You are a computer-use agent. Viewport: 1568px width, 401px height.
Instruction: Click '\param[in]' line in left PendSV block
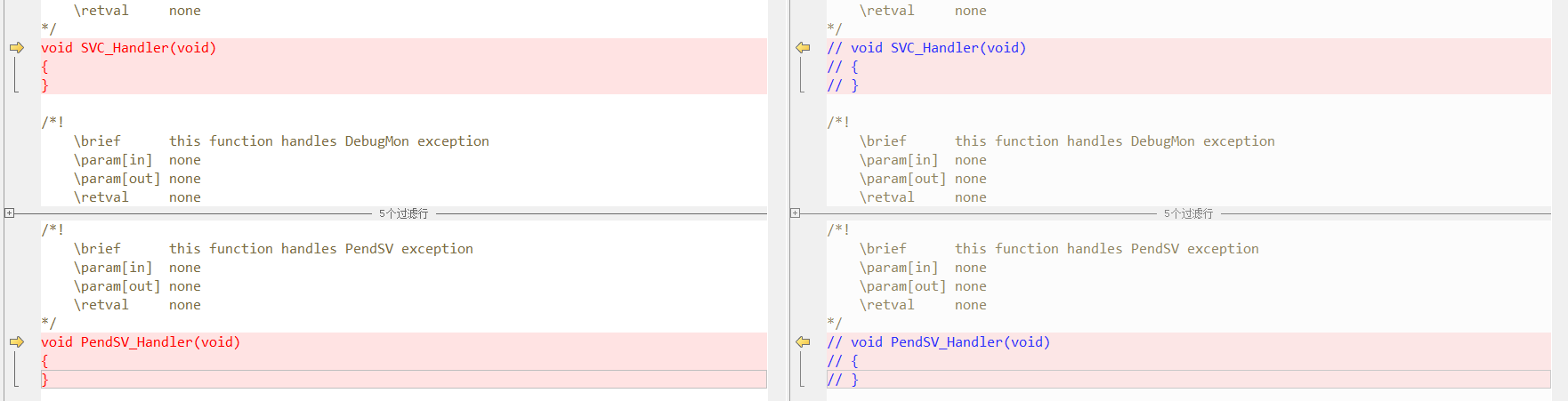tap(137, 268)
